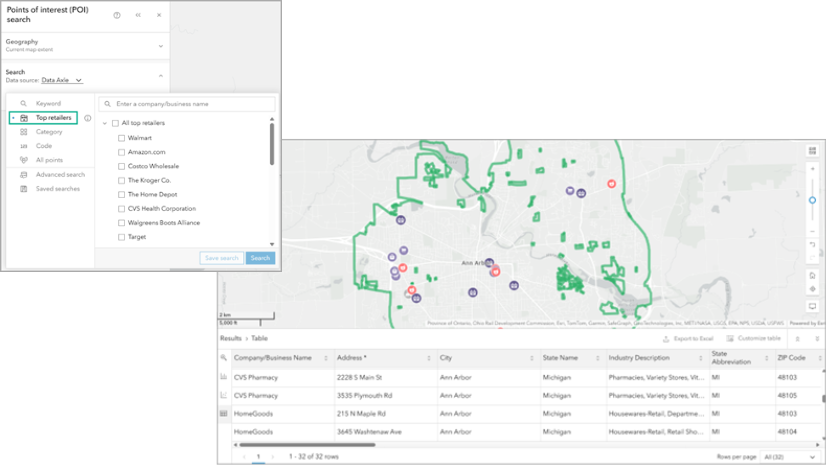826x465 pixels.
Task: Go to page 1 of results
Action: tap(258, 457)
